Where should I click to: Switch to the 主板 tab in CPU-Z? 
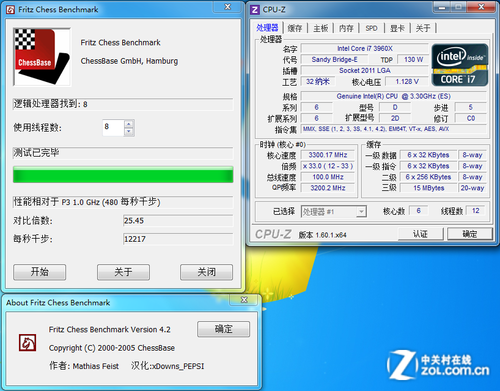pos(321,28)
